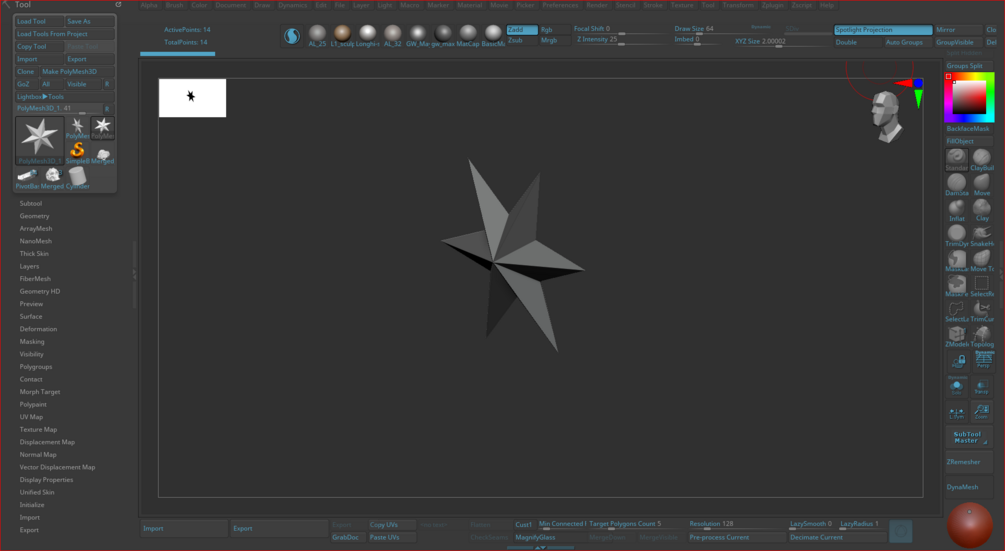
Task: Open the Stroke menu
Action: coord(653,5)
